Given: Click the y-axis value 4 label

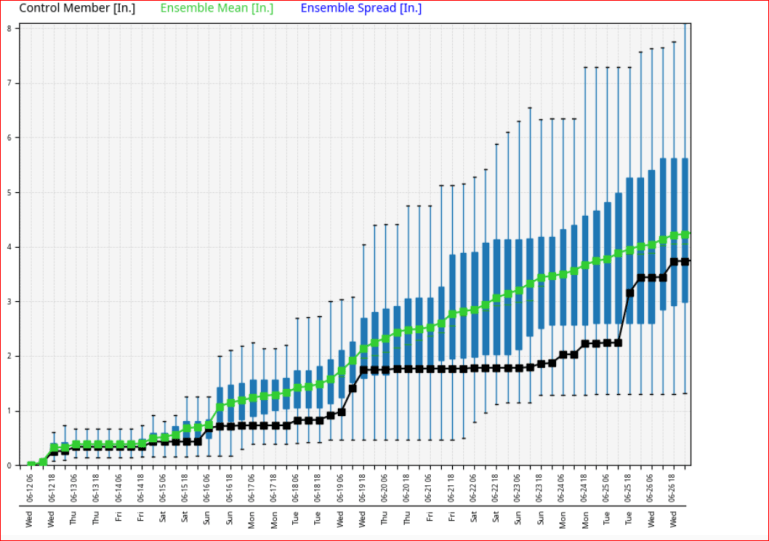Looking at the screenshot, I should click(x=9, y=247).
